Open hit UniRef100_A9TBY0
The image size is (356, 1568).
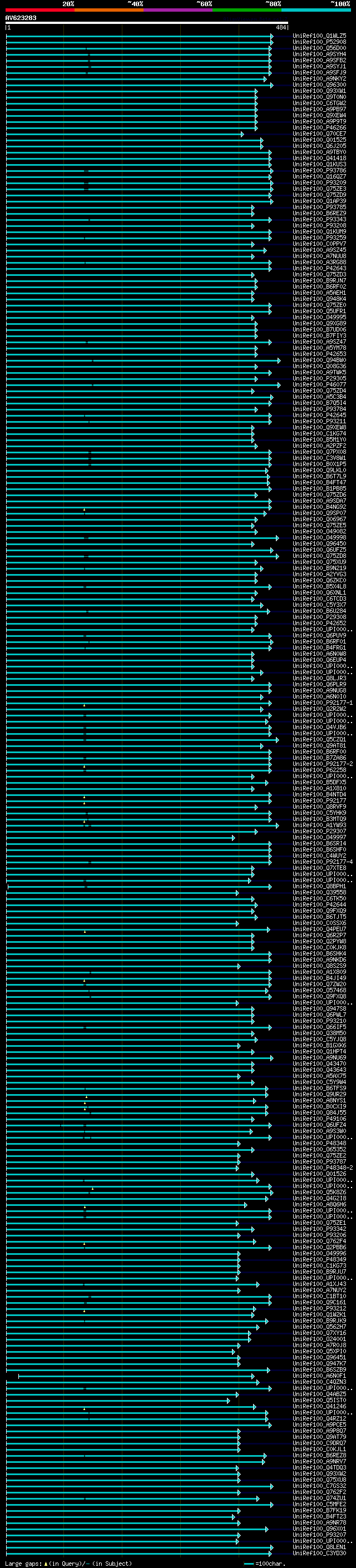point(319,152)
